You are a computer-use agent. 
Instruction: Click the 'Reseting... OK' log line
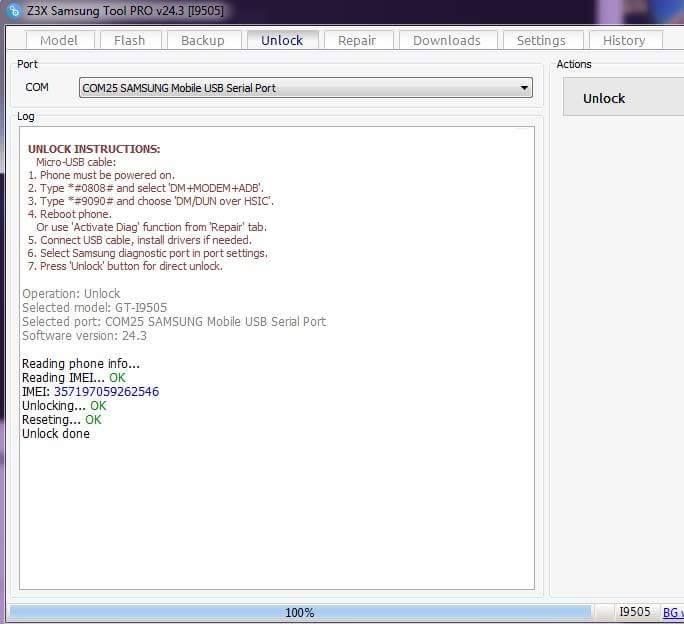point(62,420)
